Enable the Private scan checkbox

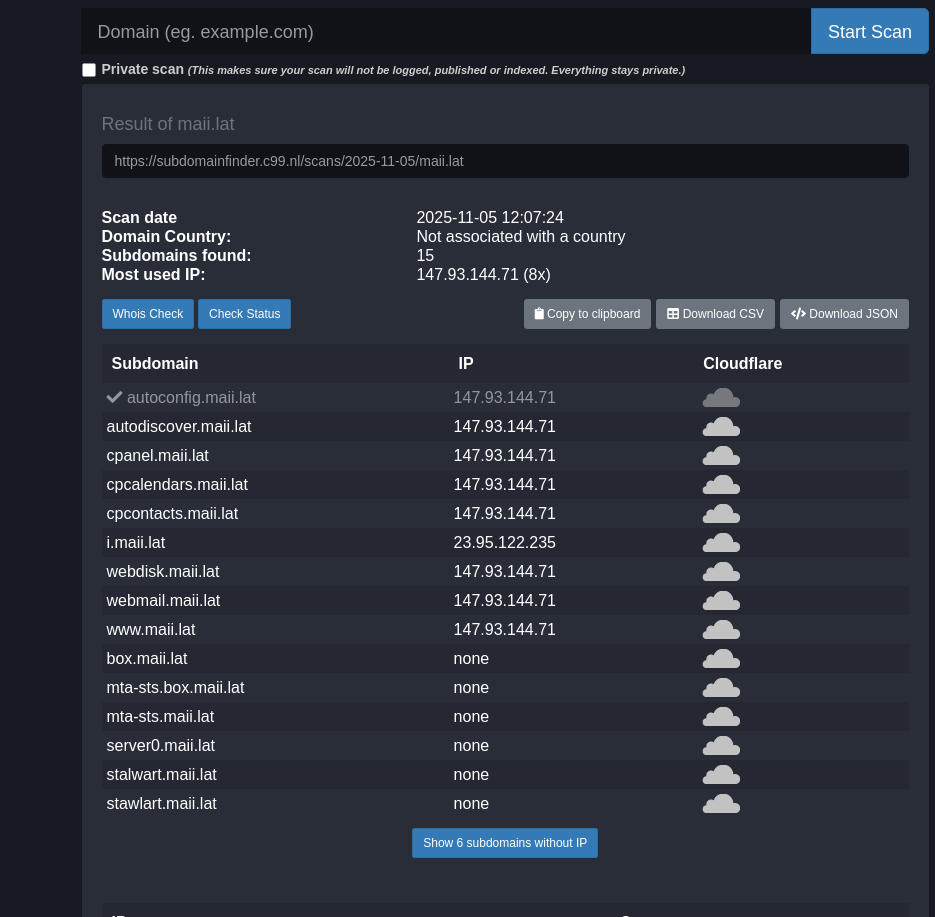click(x=89, y=69)
